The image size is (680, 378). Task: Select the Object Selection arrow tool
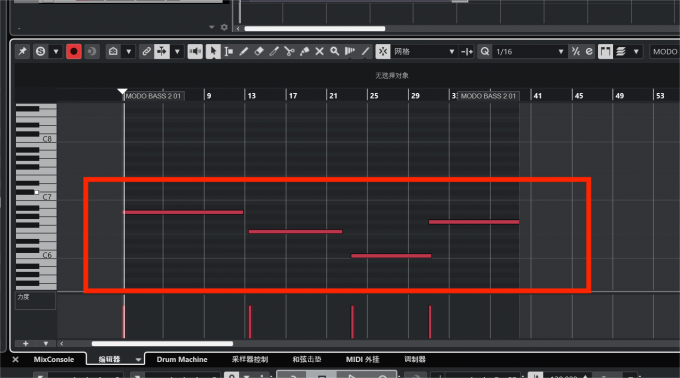click(213, 52)
